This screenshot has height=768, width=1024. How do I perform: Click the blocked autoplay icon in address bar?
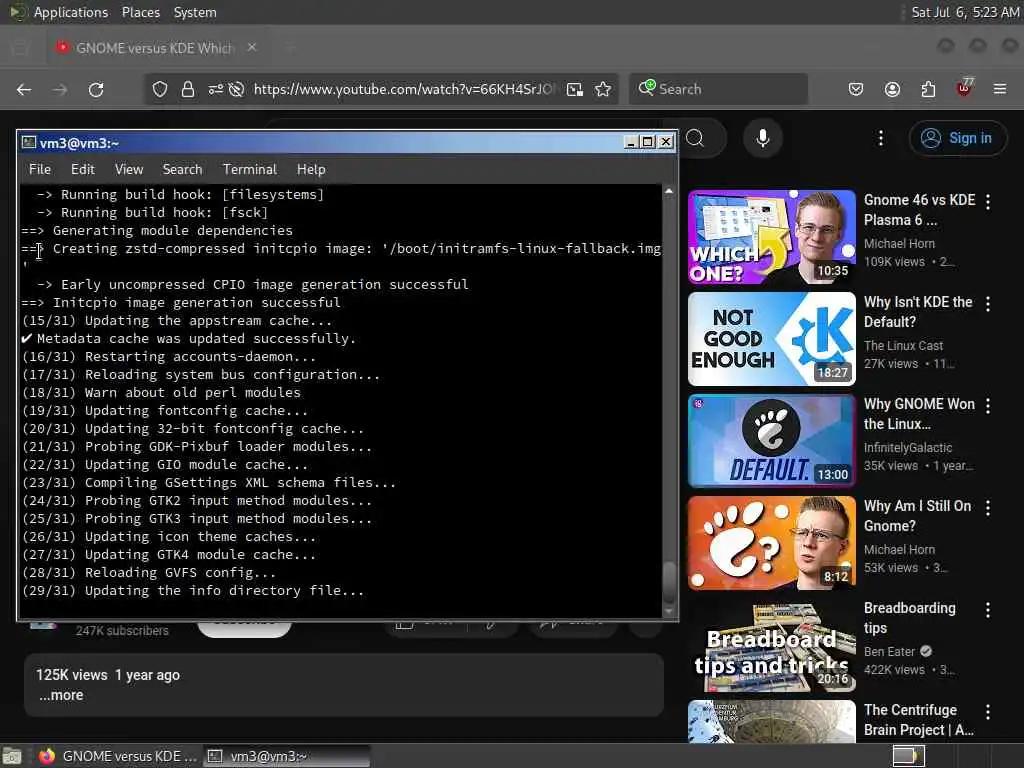(x=236, y=89)
